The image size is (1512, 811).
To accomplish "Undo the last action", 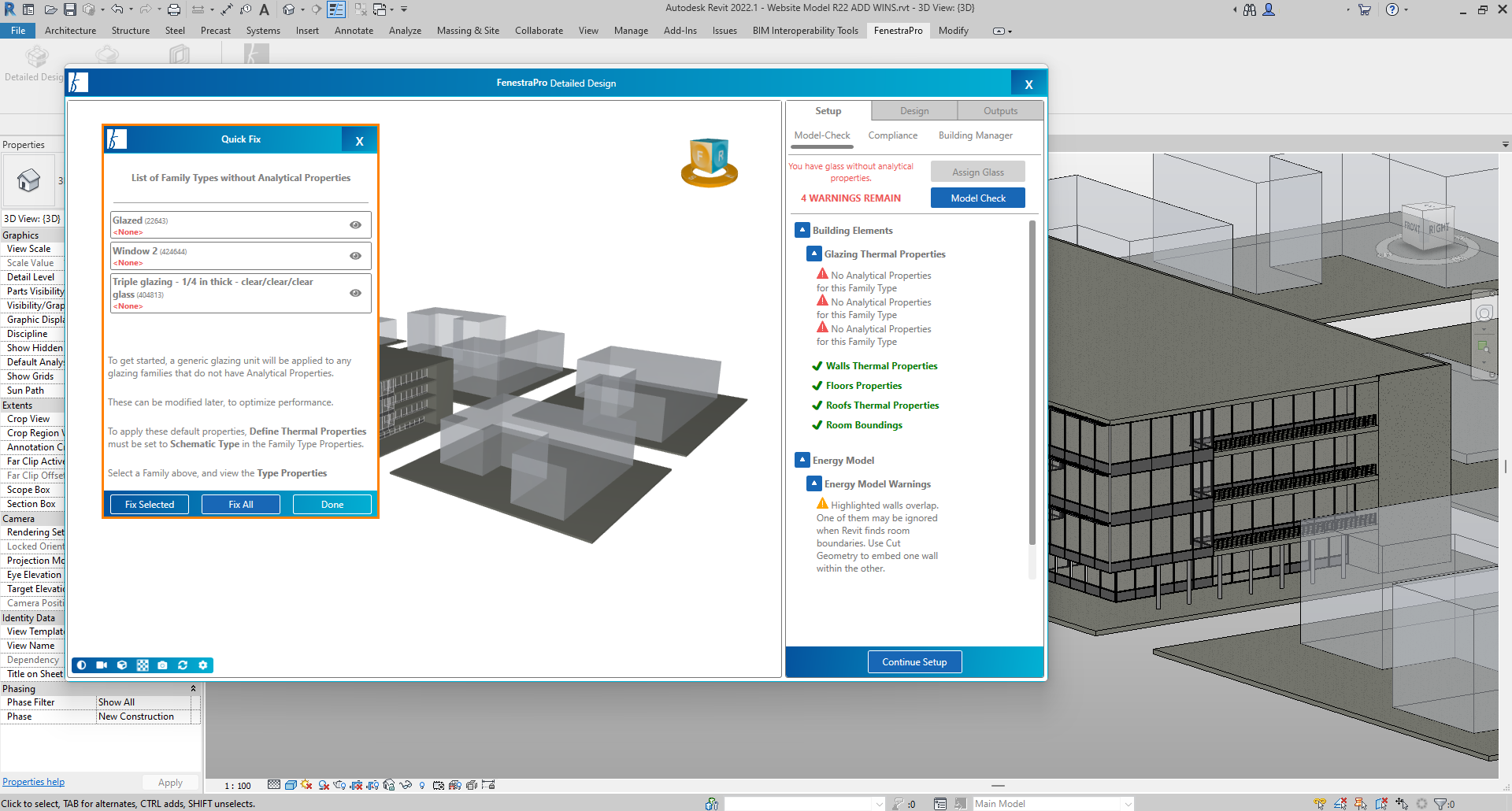I will point(117,9).
